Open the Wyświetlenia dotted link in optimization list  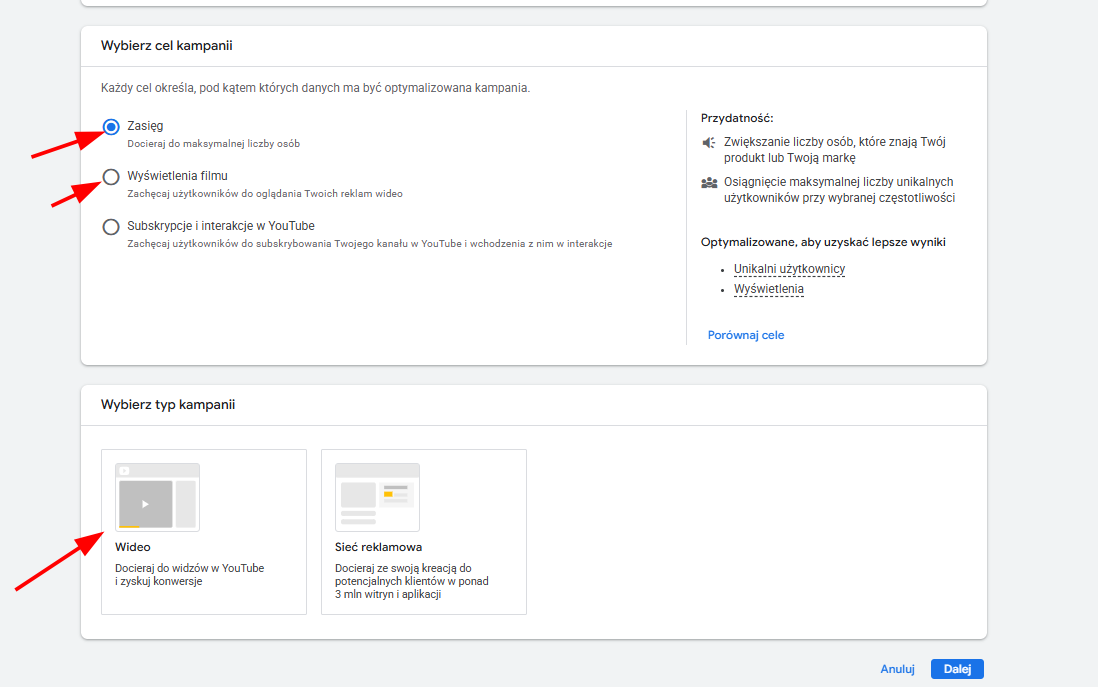768,289
